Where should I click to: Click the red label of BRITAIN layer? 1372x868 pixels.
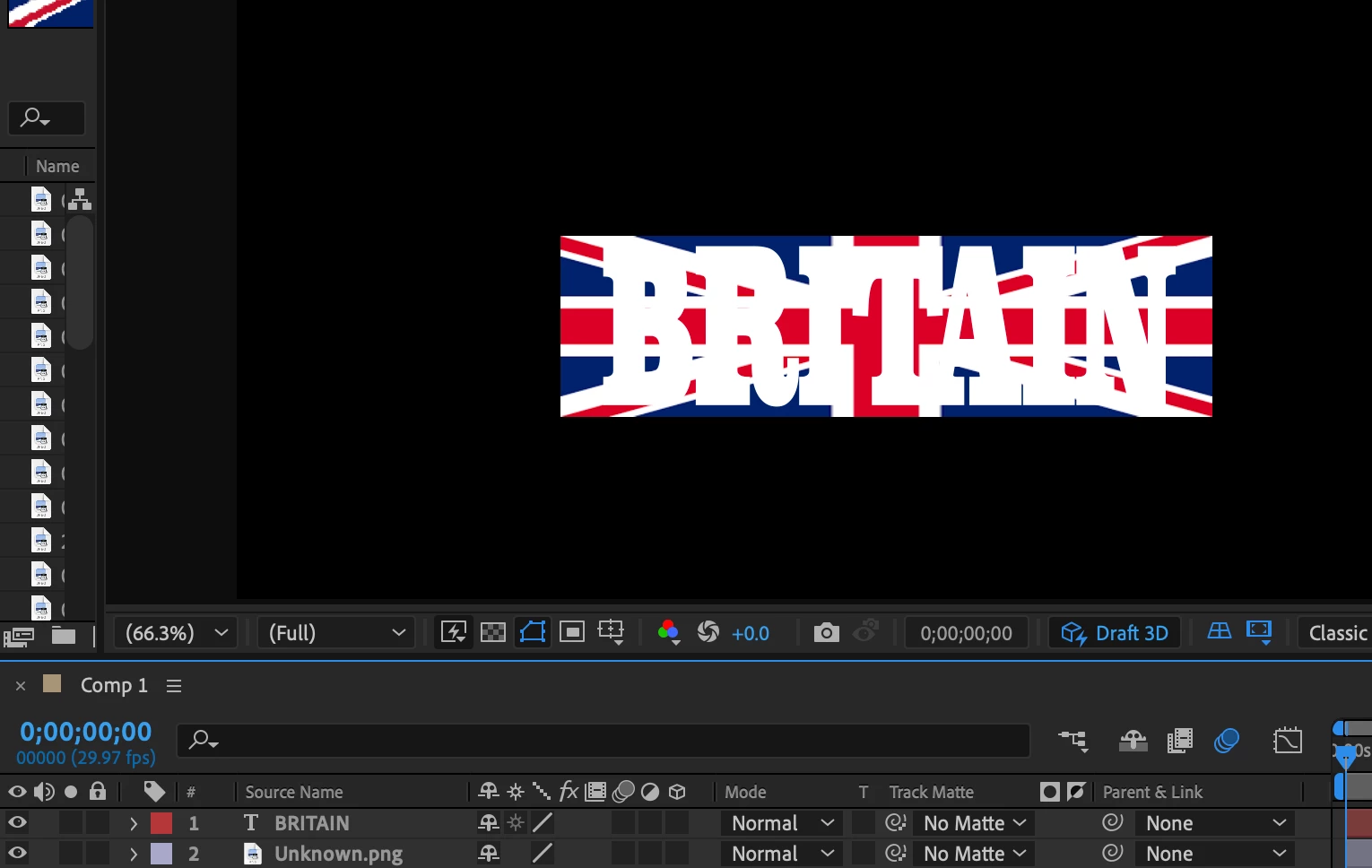coord(161,823)
